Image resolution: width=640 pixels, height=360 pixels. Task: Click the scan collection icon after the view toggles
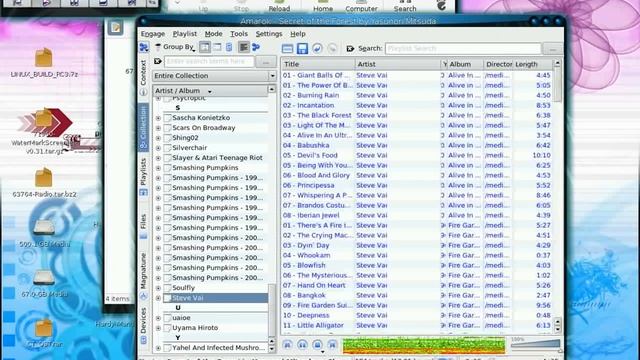256,47
